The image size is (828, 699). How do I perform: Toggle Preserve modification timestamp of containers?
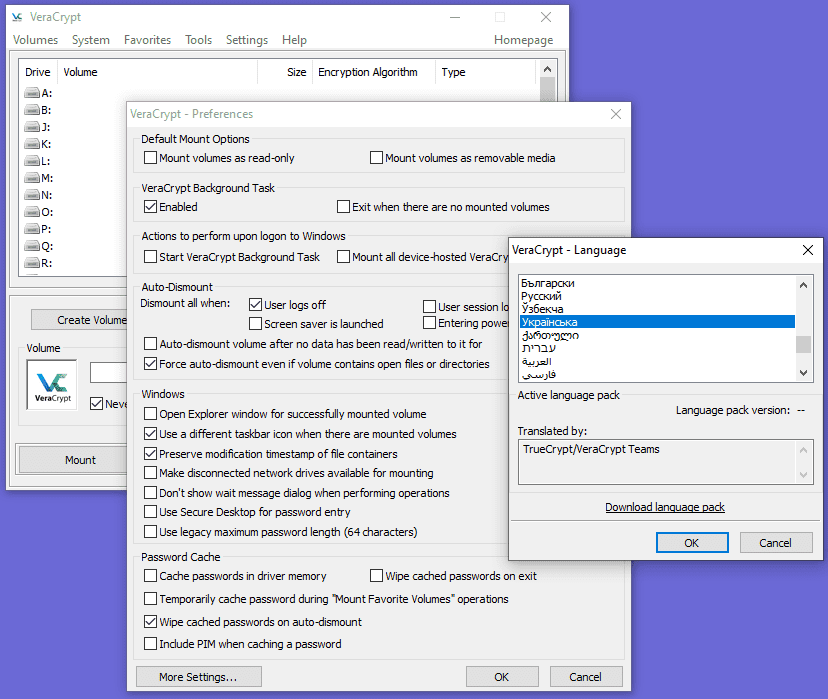(150, 454)
